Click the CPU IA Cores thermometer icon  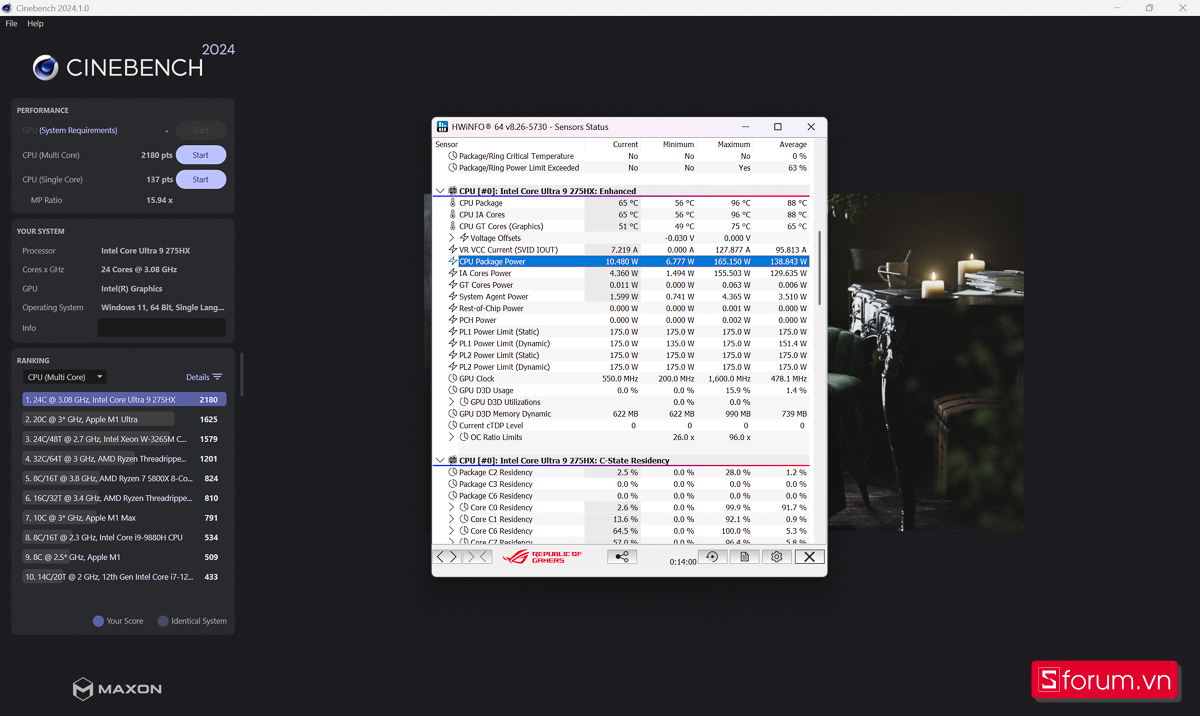(x=452, y=215)
